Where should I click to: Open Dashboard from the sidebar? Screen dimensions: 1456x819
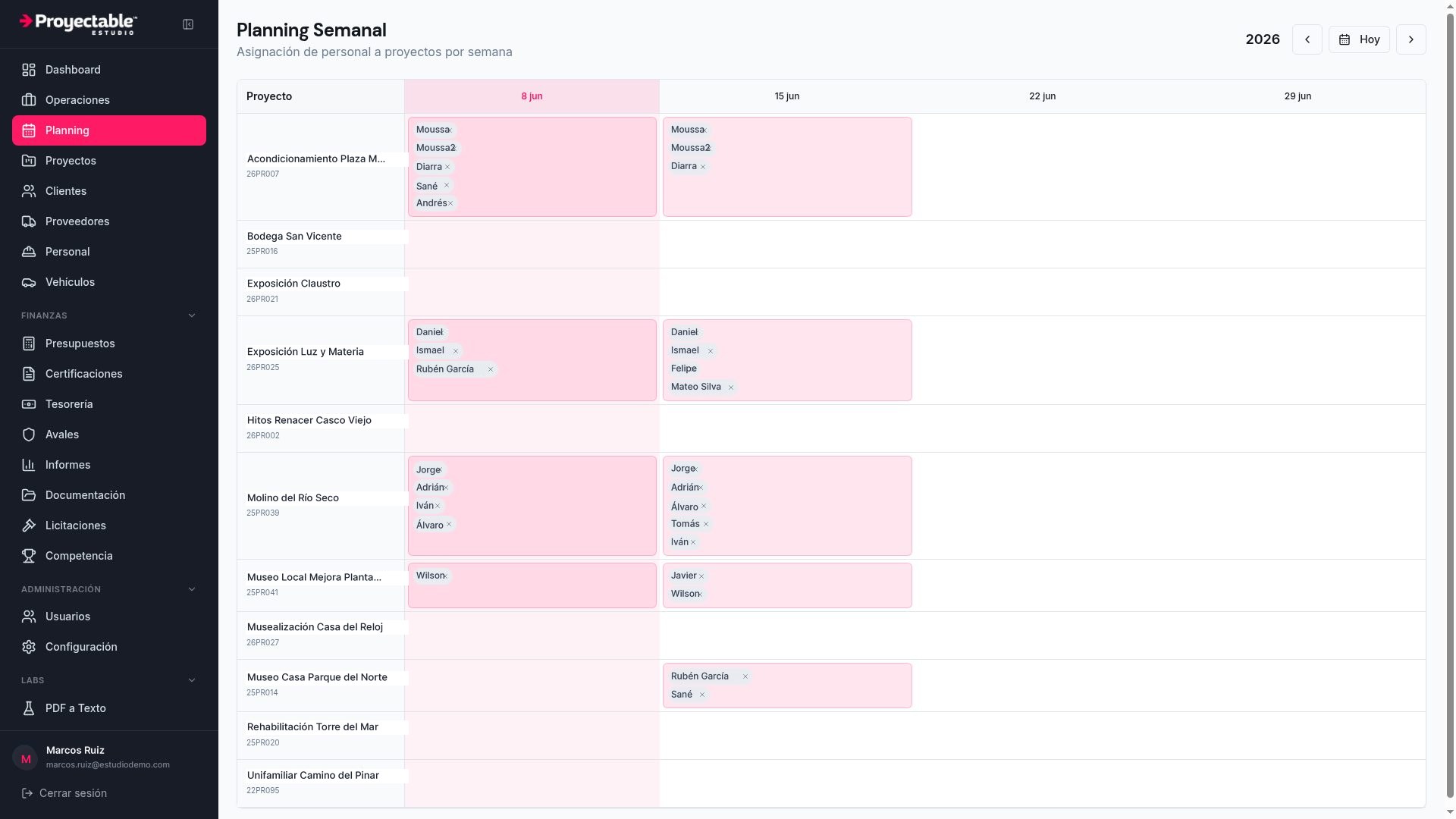pyautogui.click(x=109, y=70)
